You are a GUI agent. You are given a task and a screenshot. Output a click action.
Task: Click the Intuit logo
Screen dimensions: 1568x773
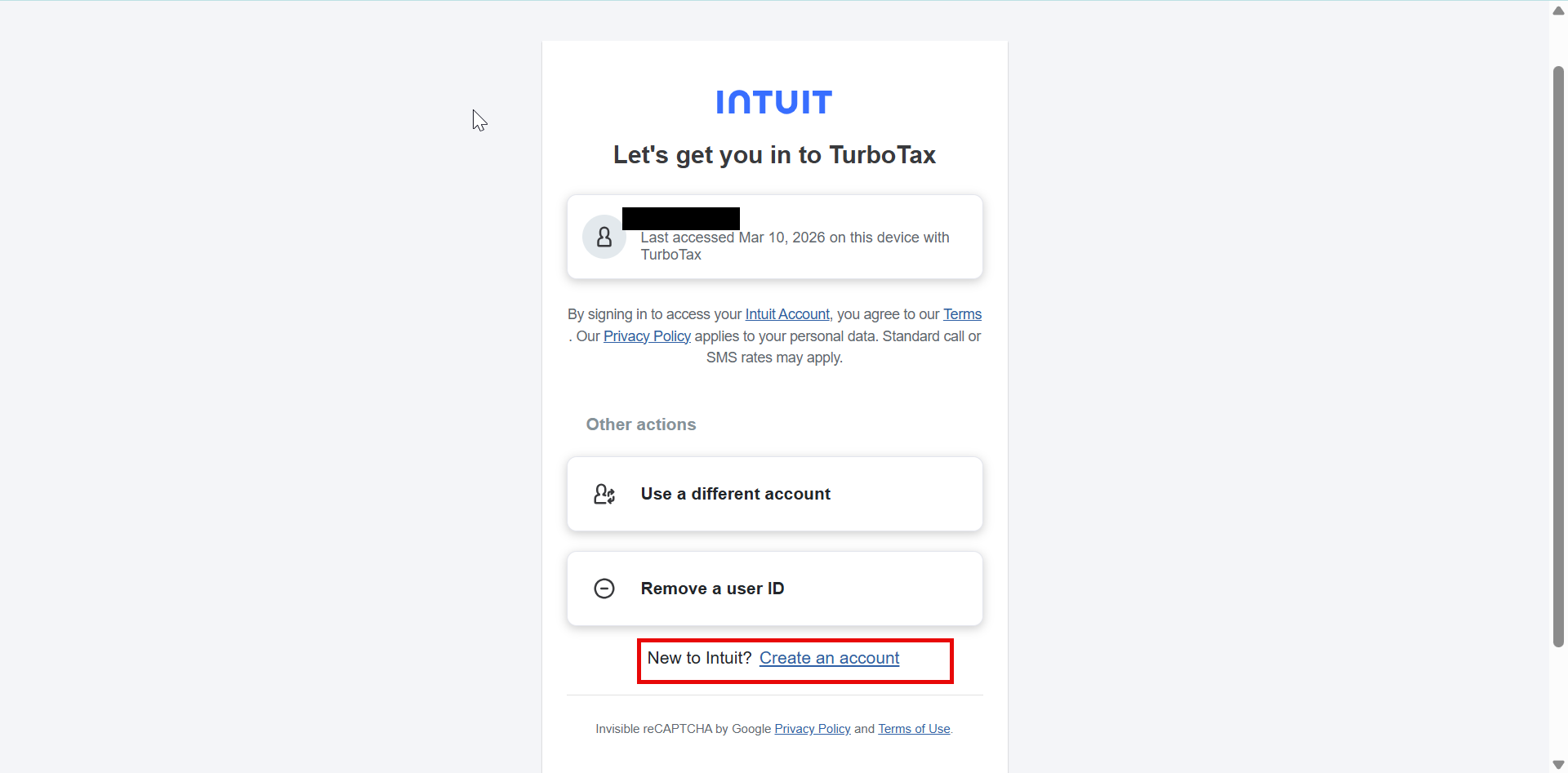(774, 102)
